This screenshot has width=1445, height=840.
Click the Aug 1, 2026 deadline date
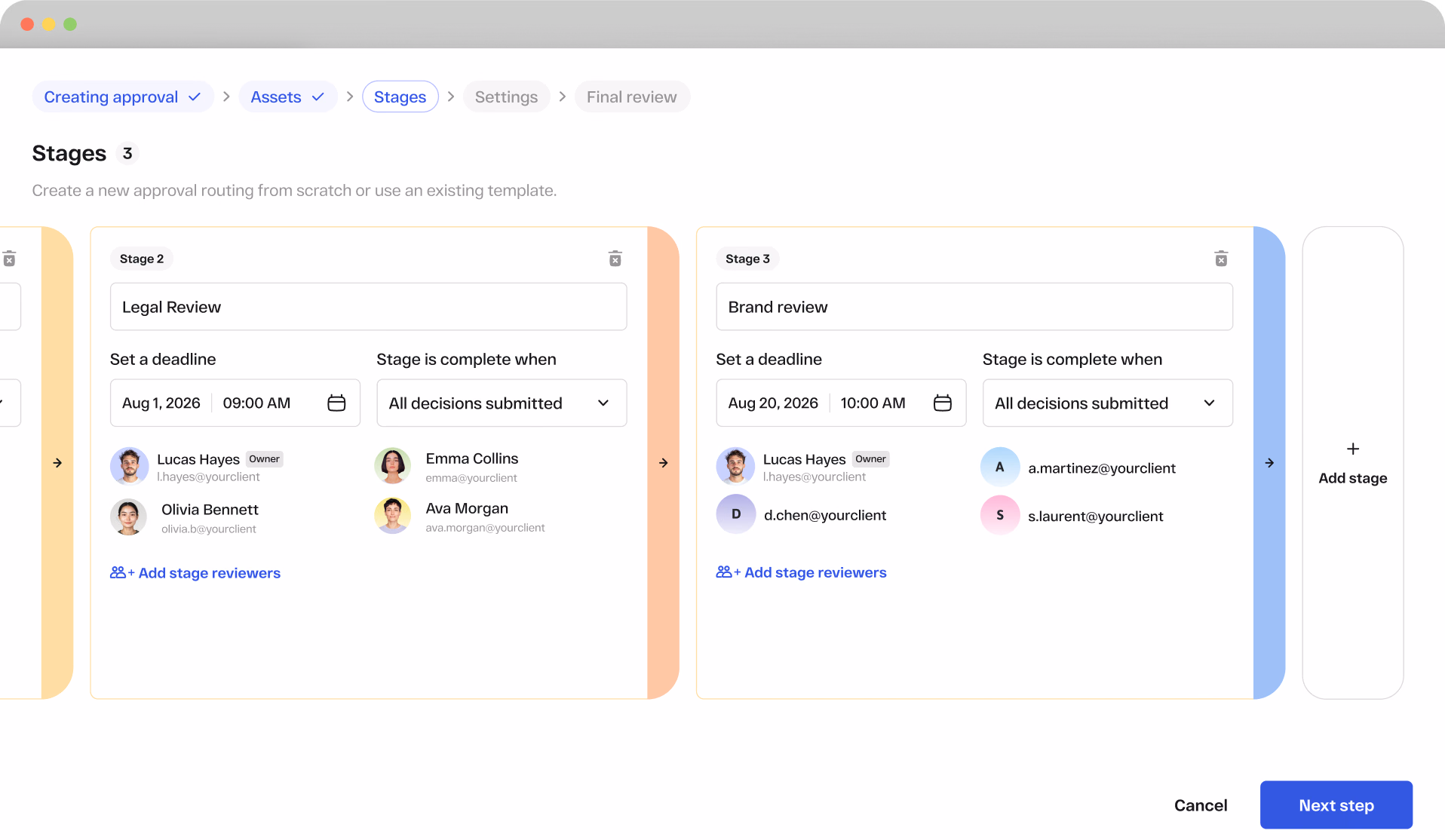coord(161,403)
